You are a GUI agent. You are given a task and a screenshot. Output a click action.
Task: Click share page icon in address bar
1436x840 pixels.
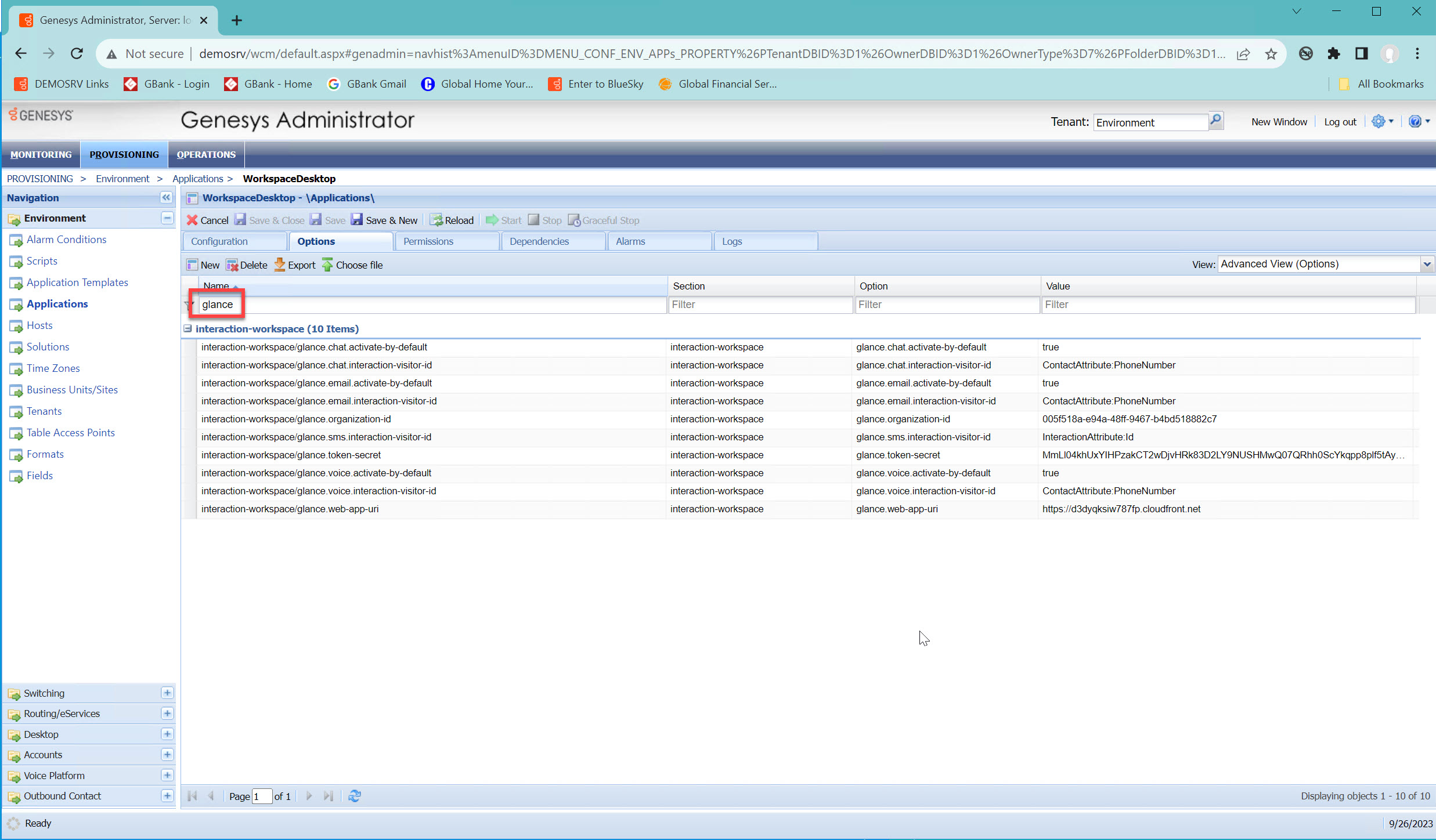pyautogui.click(x=1243, y=54)
